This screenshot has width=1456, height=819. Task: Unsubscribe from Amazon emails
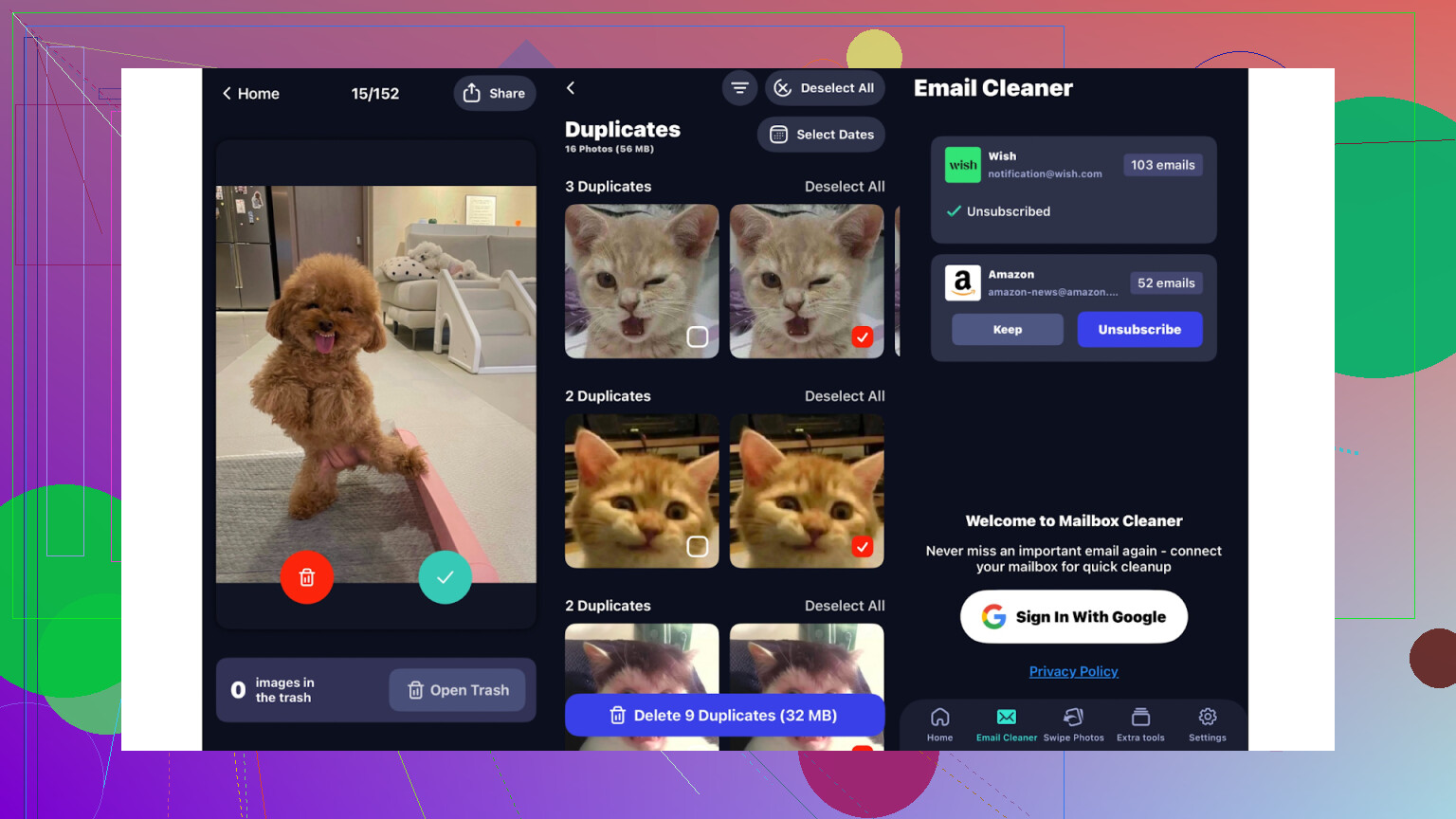(1139, 329)
